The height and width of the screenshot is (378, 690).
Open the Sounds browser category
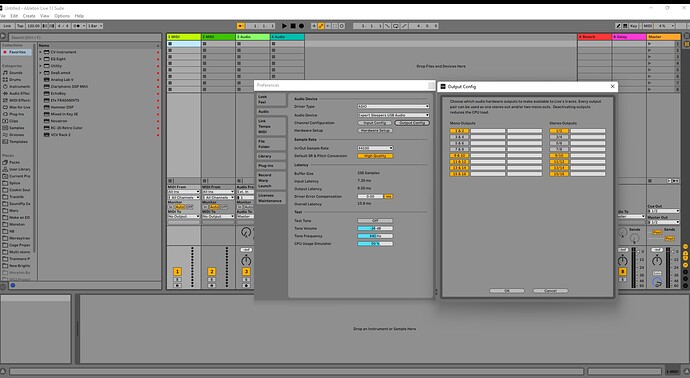(16, 73)
